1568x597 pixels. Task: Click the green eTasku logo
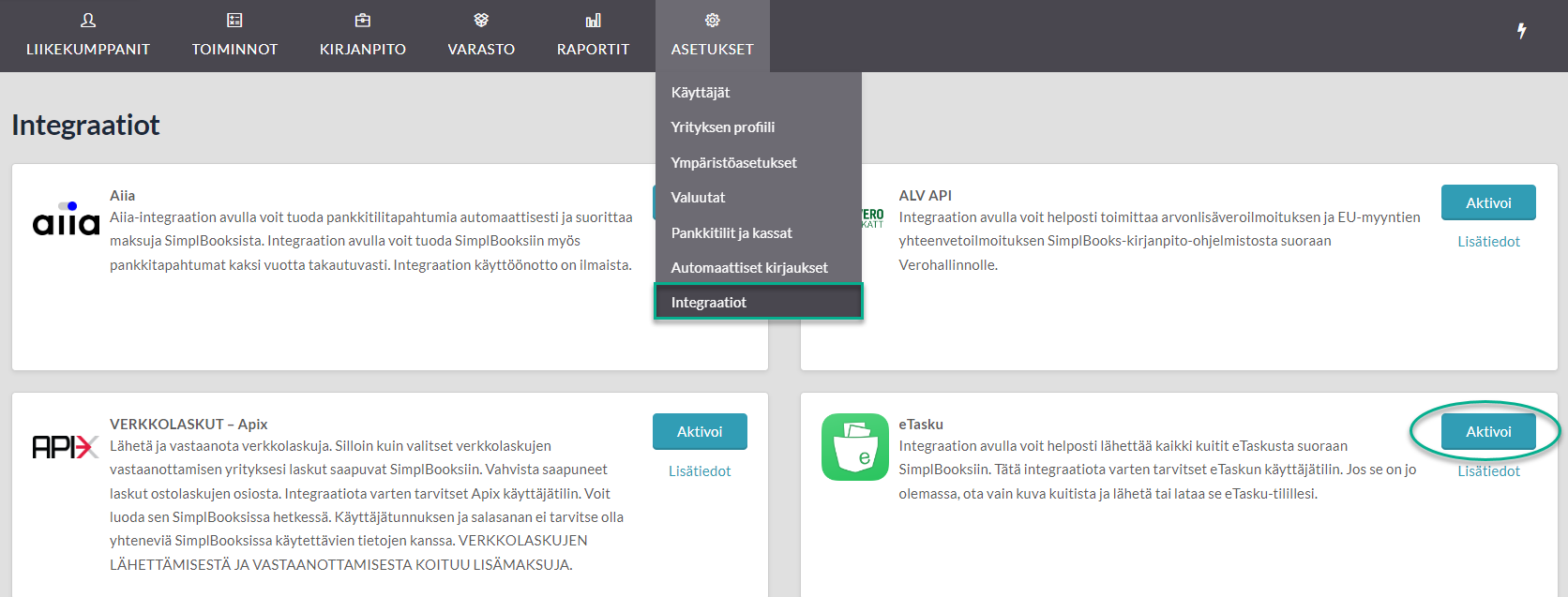(x=855, y=447)
